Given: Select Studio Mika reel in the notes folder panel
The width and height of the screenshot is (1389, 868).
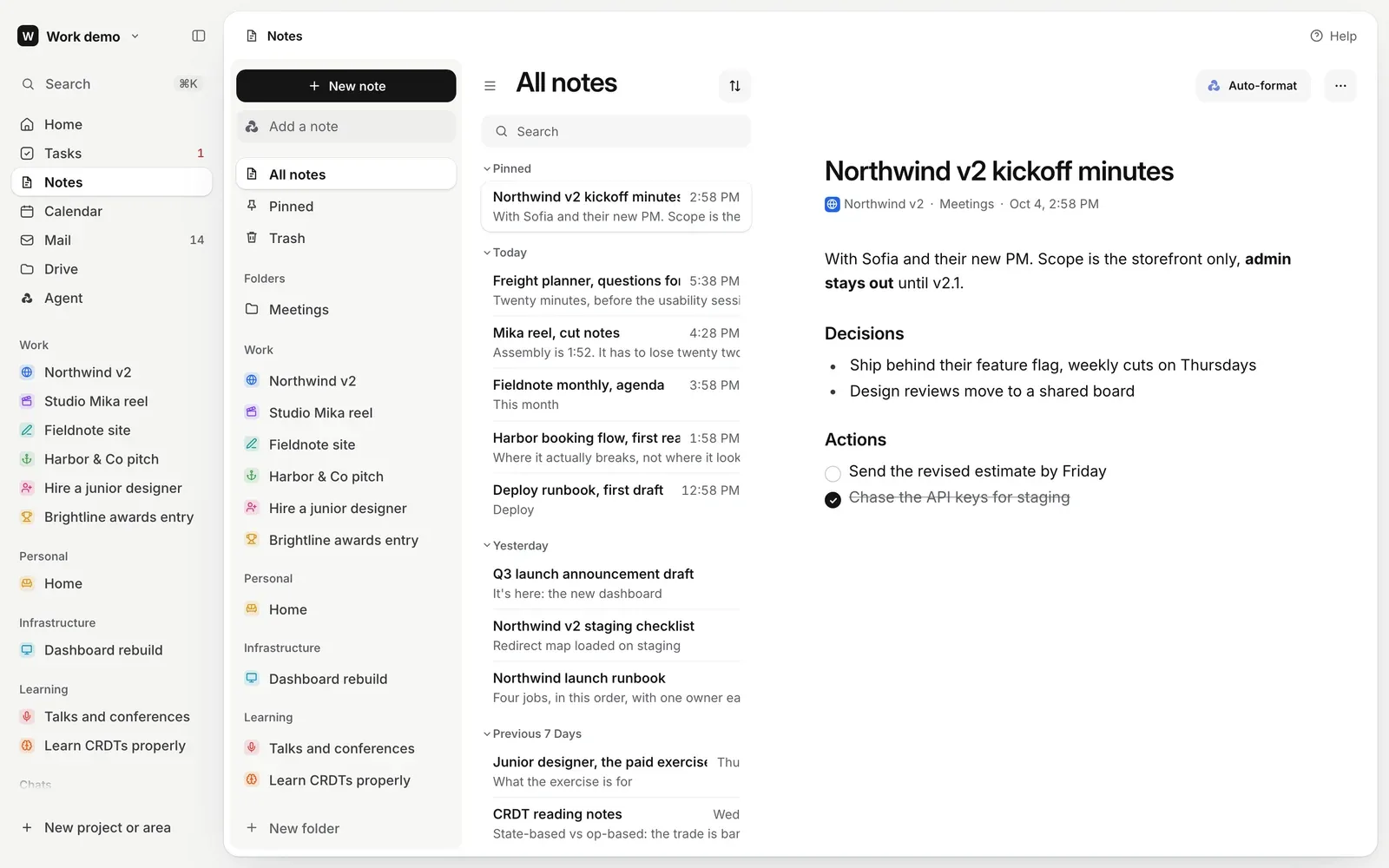Looking at the screenshot, I should click(346, 412).
